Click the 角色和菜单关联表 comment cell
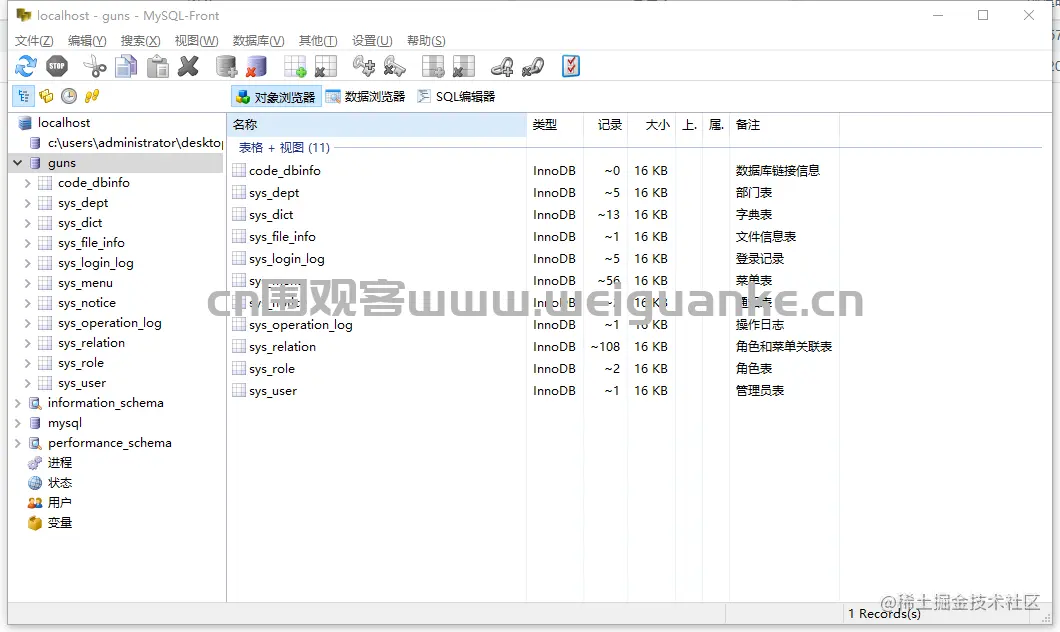The image size is (1060, 632). [784, 347]
